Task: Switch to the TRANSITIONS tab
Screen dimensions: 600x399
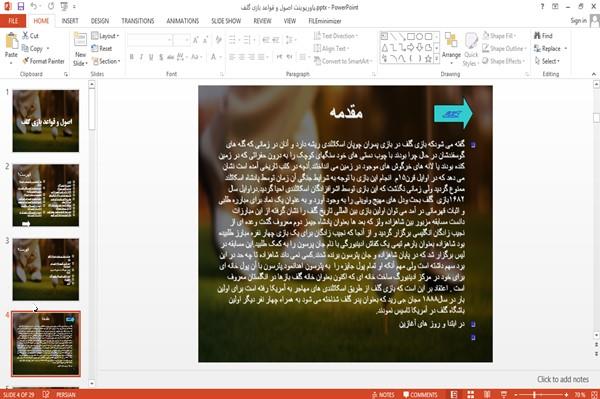Action: click(x=138, y=21)
